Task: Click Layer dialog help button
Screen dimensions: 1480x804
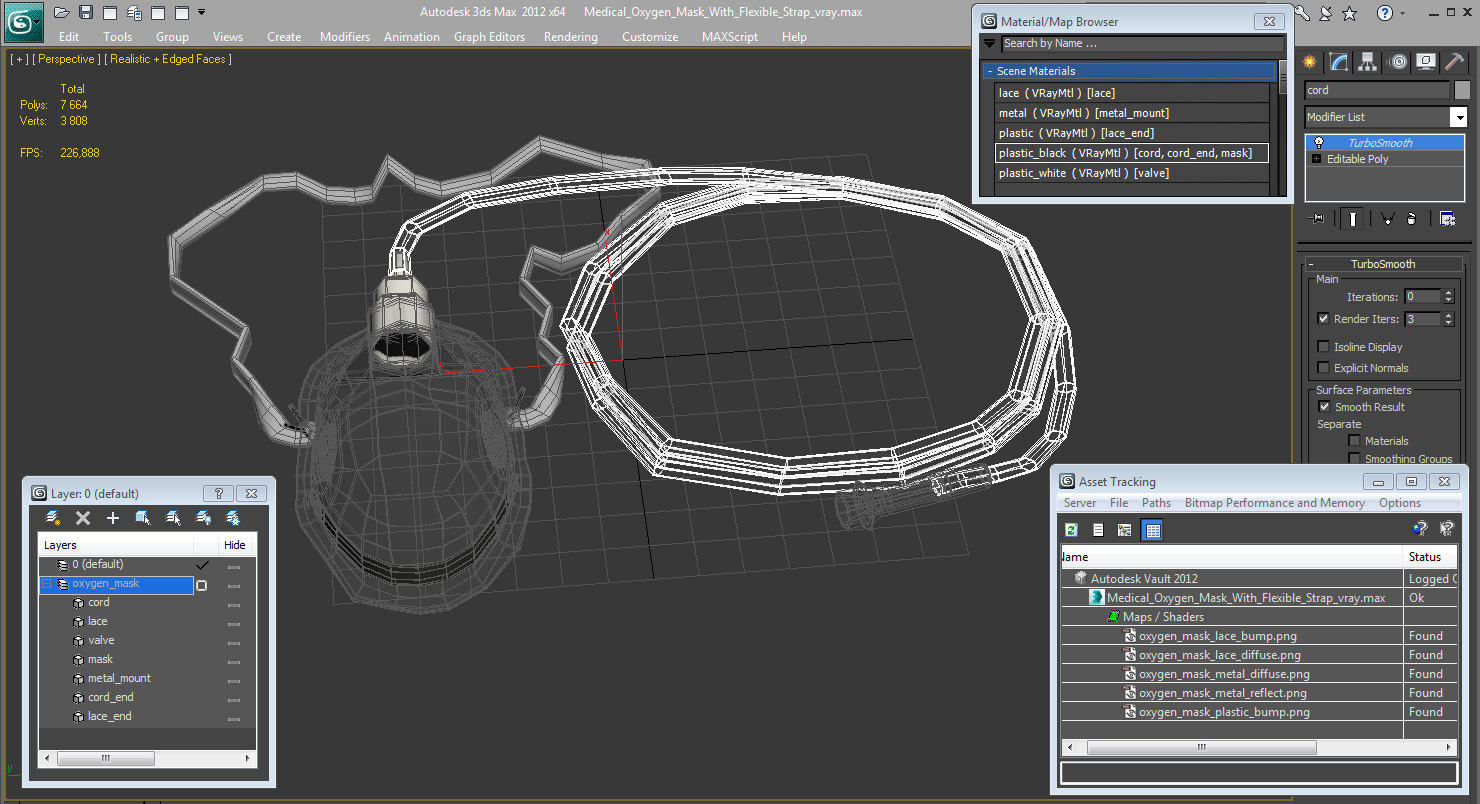Action: [x=218, y=493]
